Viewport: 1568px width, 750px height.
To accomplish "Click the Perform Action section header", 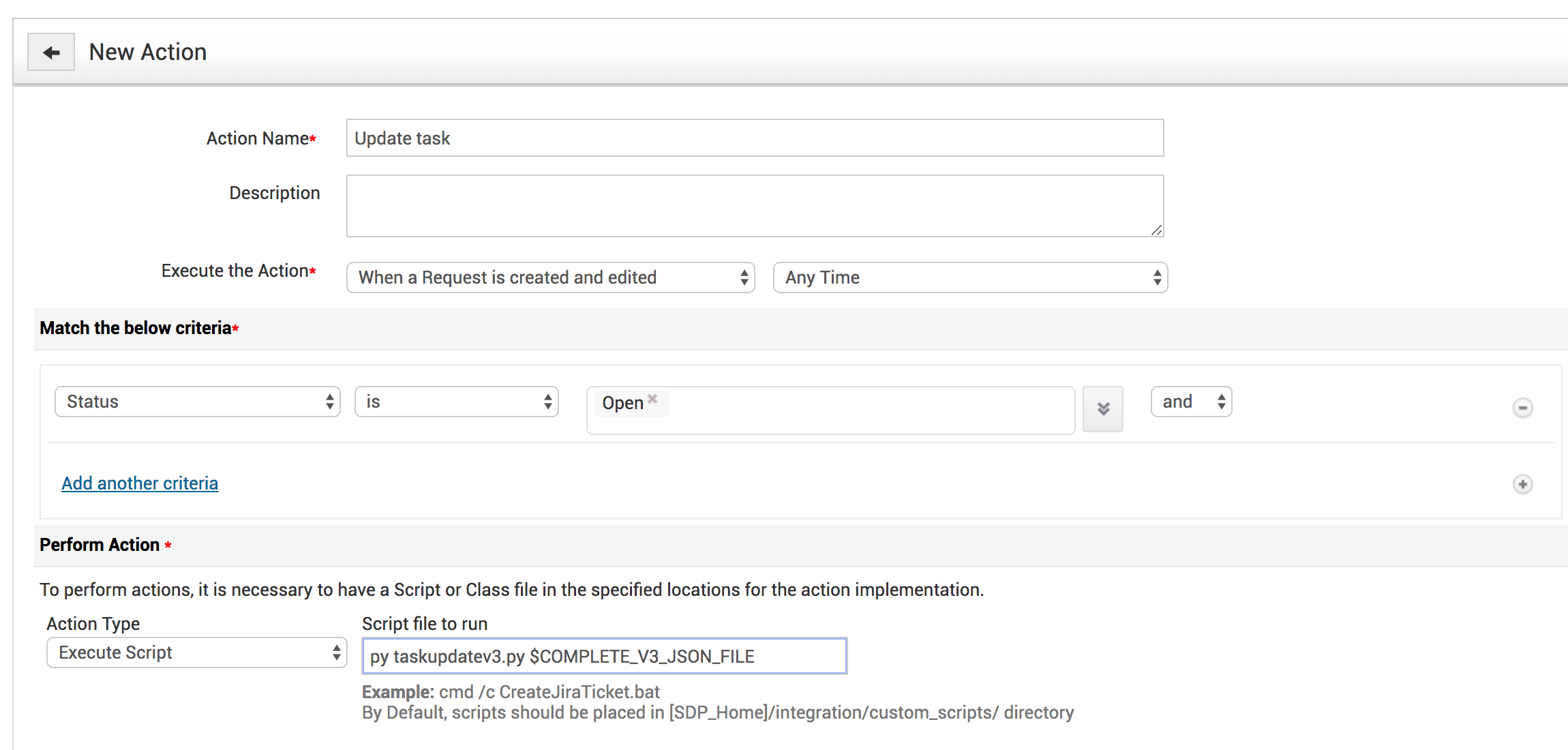I will (x=100, y=545).
